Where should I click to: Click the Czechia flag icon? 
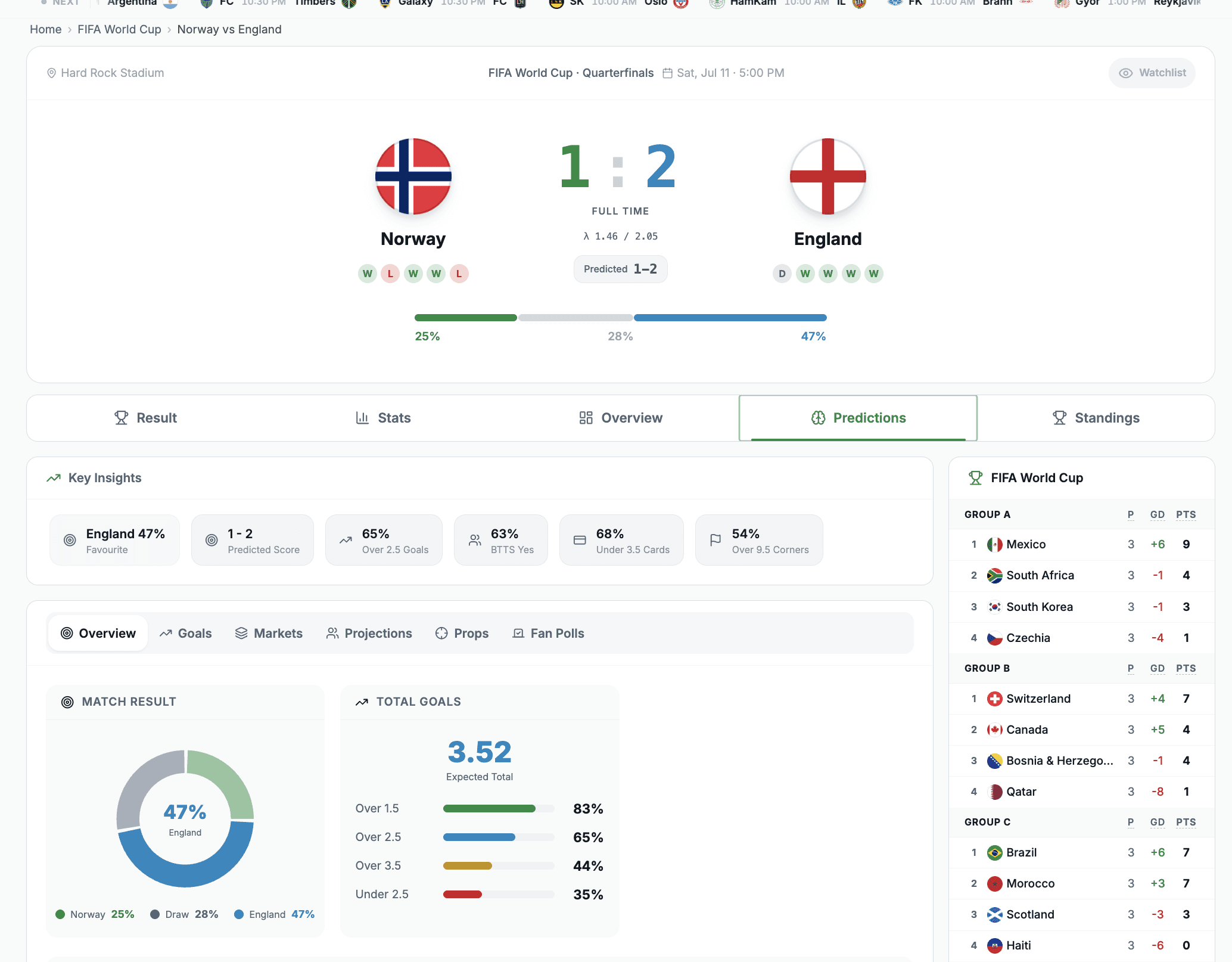pyautogui.click(x=994, y=638)
